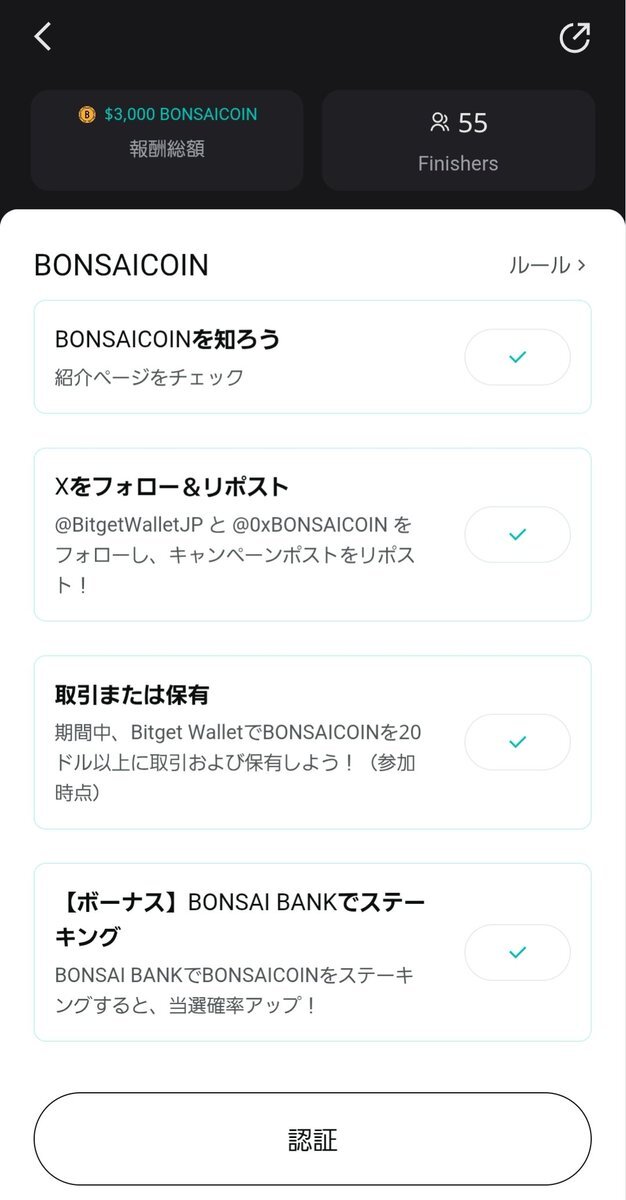Viewport: 626px width, 1200px height.
Task: Tap checkmark for BONSAI BANK staking bonus
Action: pos(517,952)
